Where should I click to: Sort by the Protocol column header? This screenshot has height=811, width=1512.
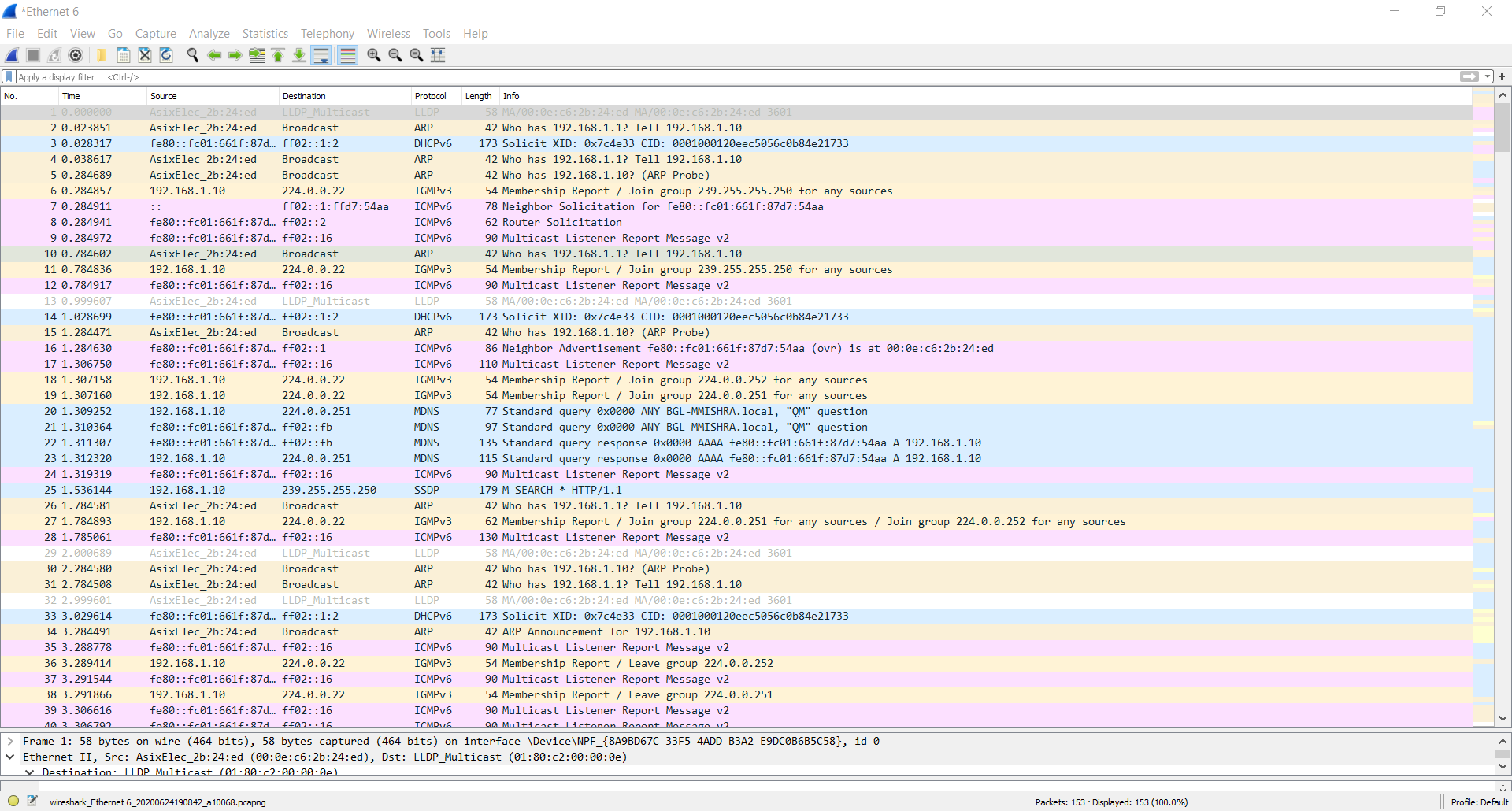(x=435, y=96)
